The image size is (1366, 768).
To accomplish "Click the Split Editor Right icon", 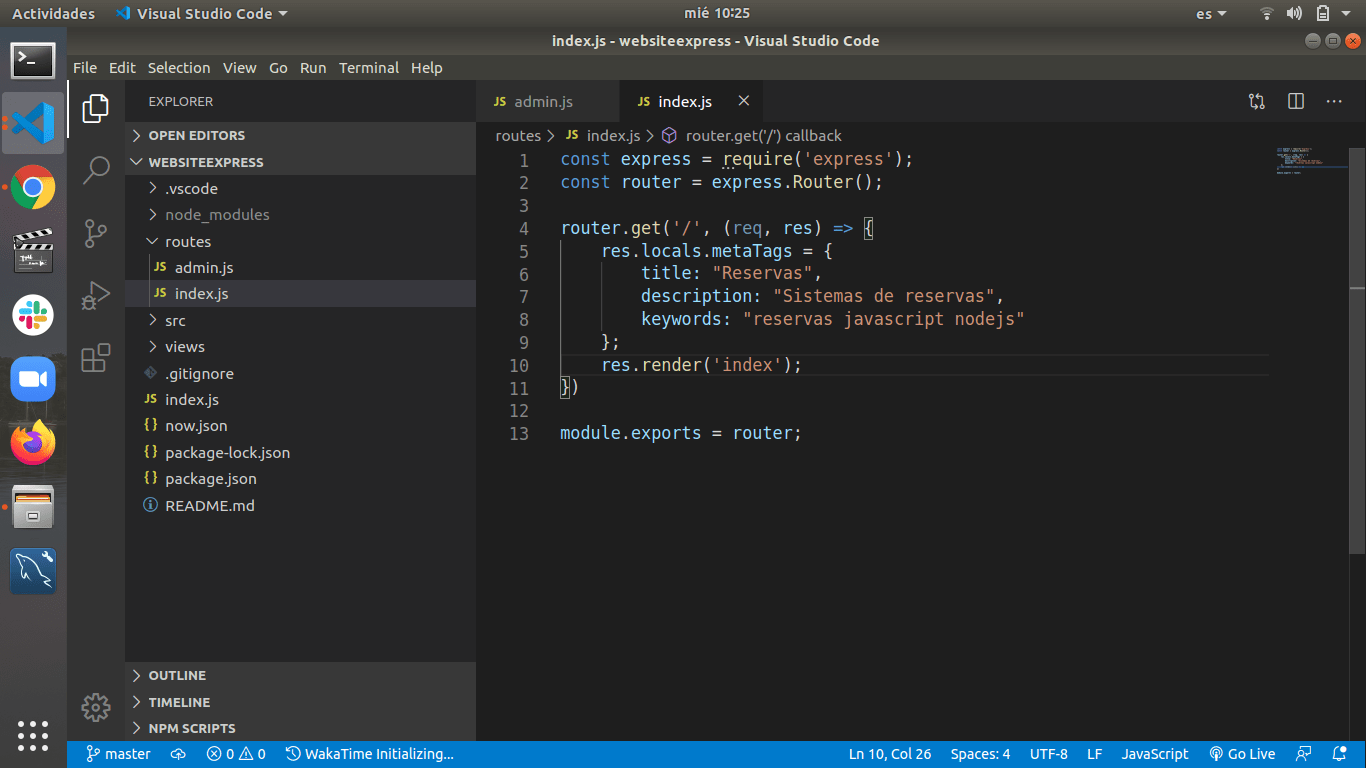I will point(1296,101).
